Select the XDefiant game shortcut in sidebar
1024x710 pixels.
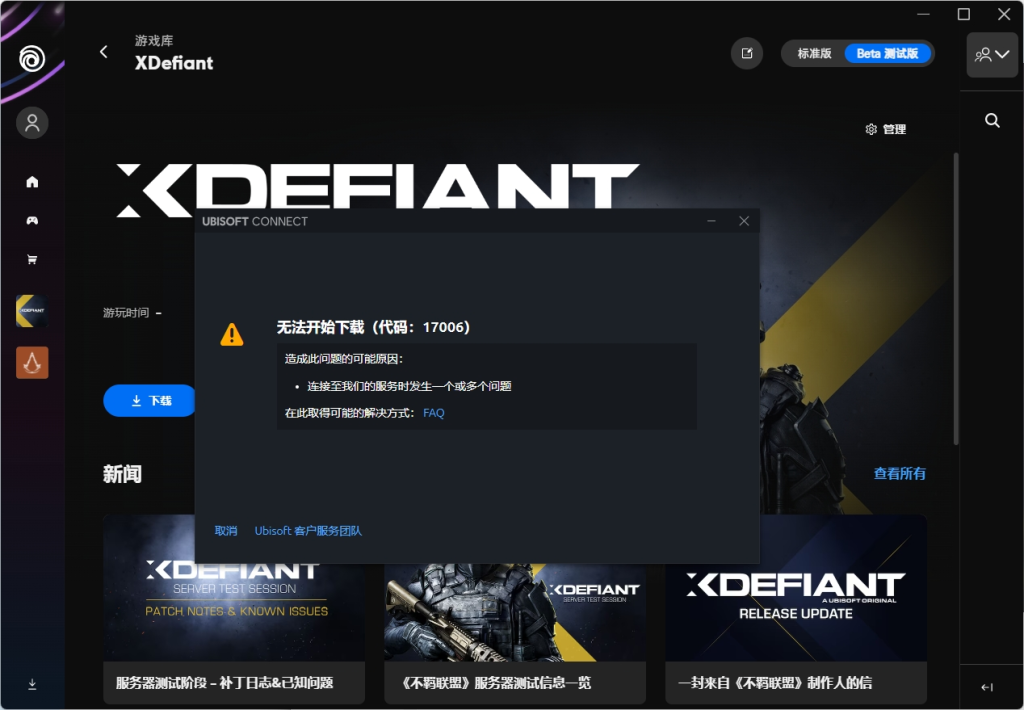(32, 311)
